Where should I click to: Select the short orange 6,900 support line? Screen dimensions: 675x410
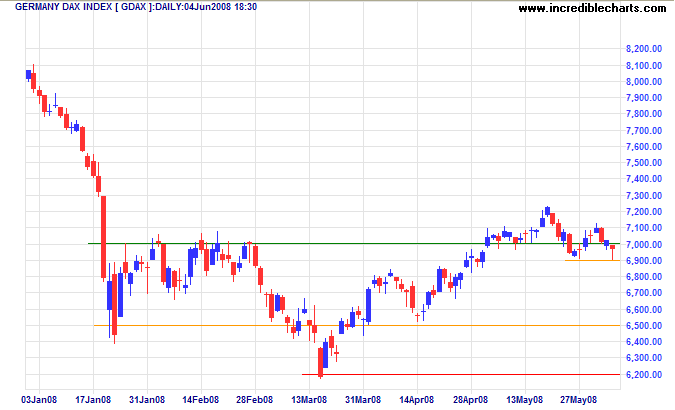click(592, 261)
